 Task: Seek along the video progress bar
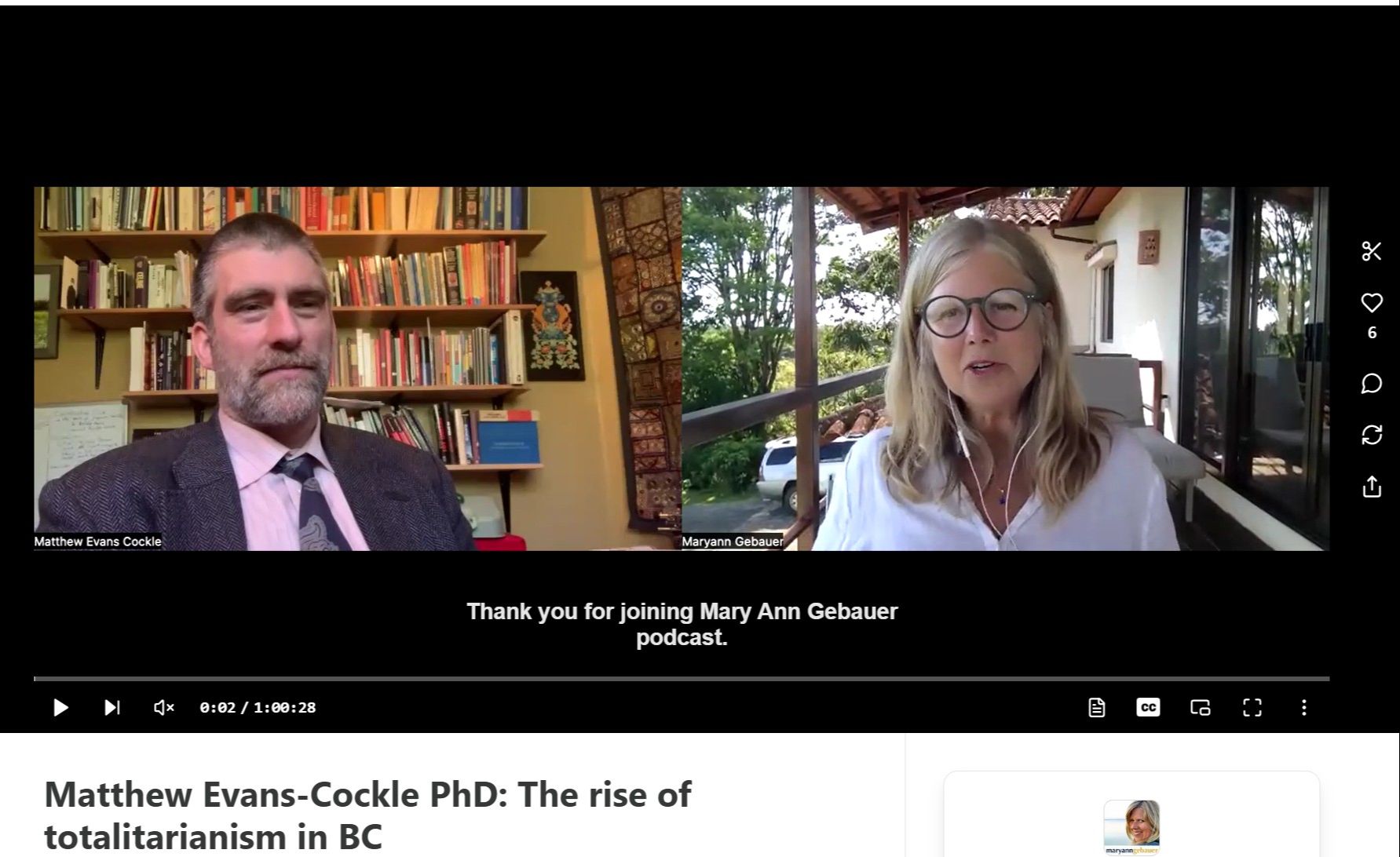point(682,678)
